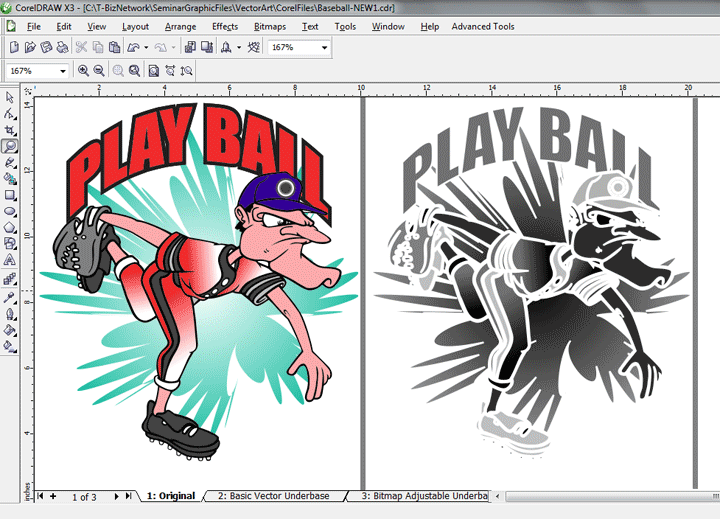Zoom to page width

(x=170, y=71)
